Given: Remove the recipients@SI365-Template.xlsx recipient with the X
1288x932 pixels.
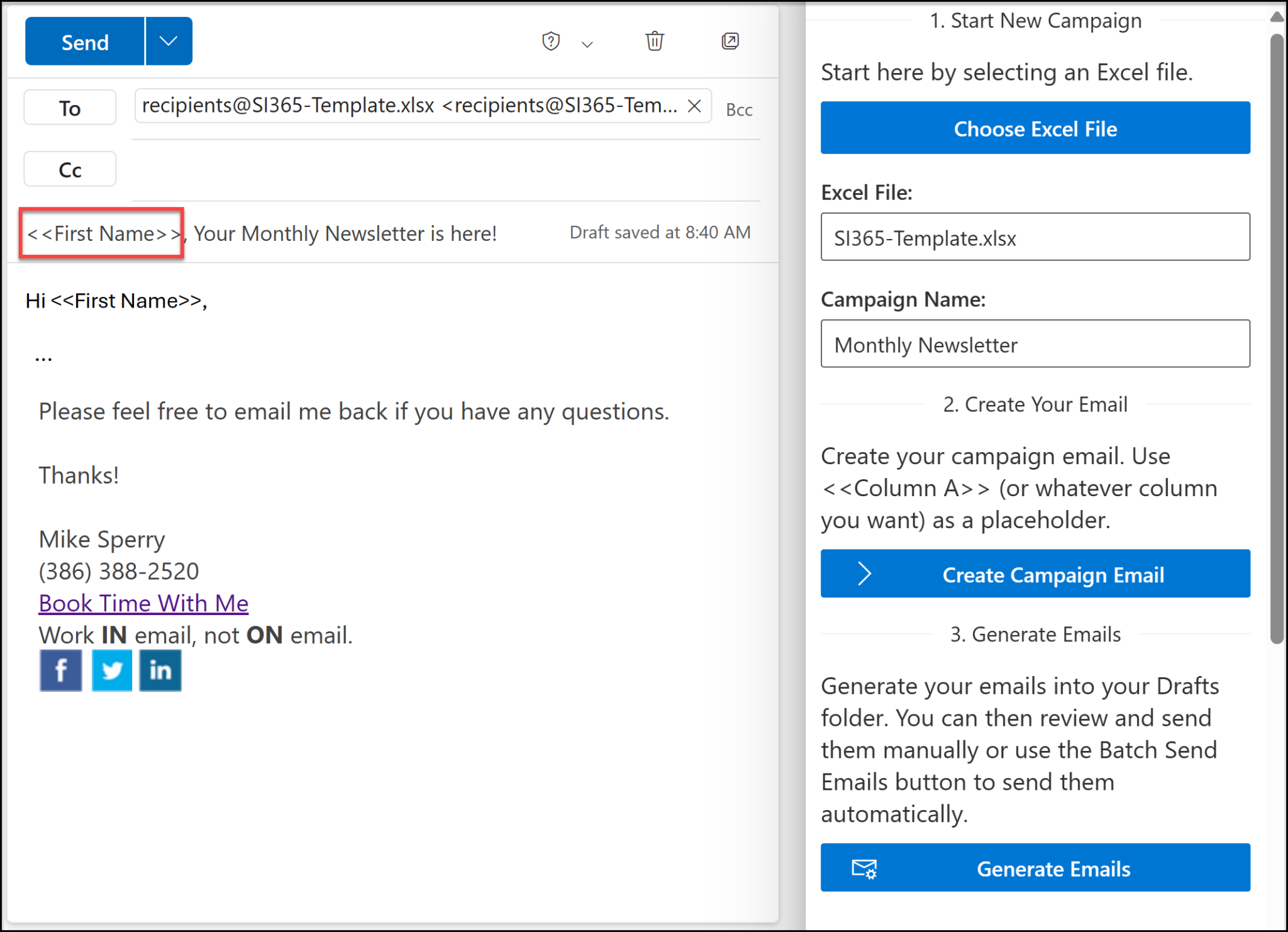Looking at the screenshot, I should (x=694, y=106).
